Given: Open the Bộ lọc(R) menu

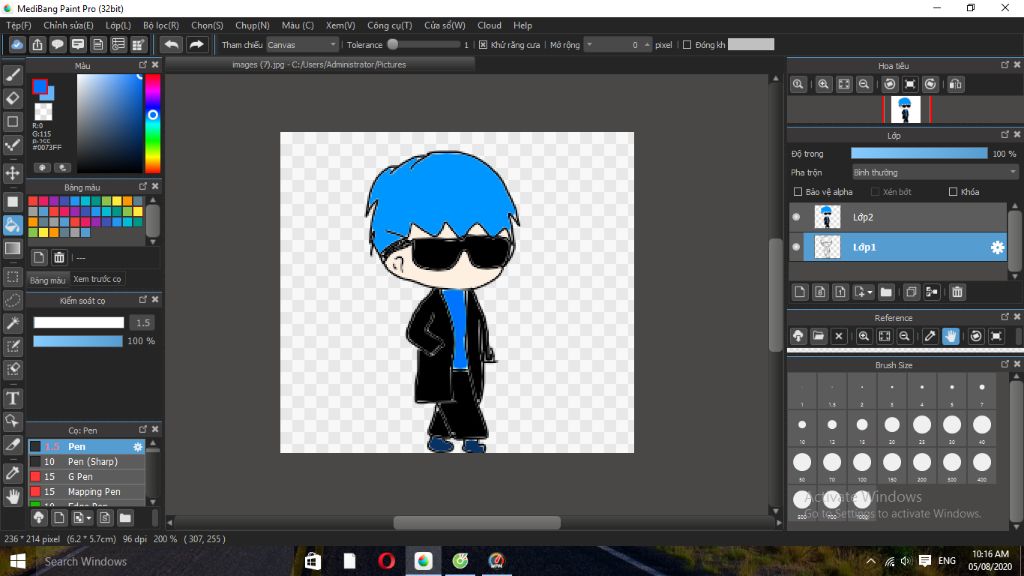Looking at the screenshot, I should pyautogui.click(x=161, y=25).
